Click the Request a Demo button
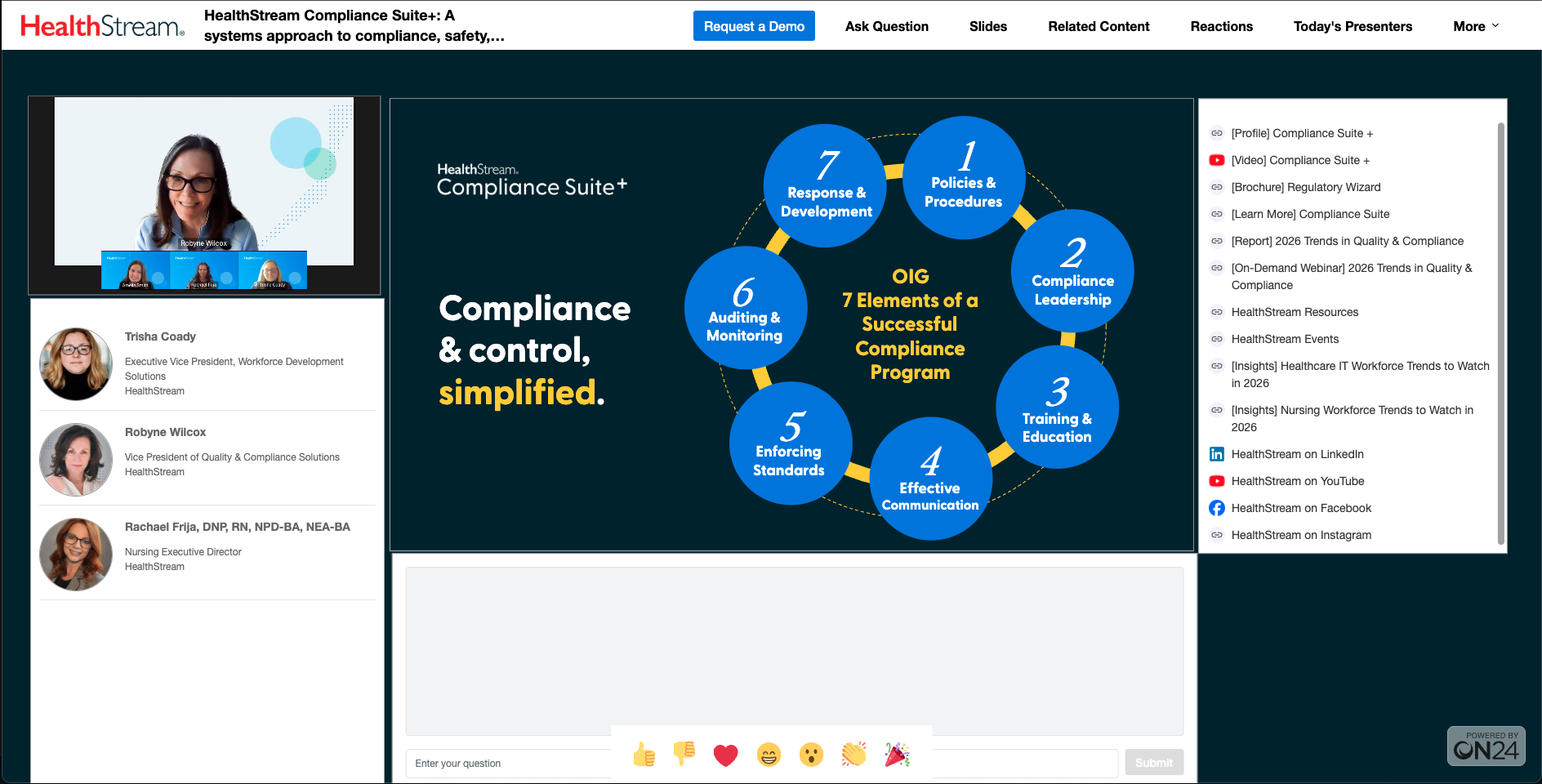 (754, 26)
